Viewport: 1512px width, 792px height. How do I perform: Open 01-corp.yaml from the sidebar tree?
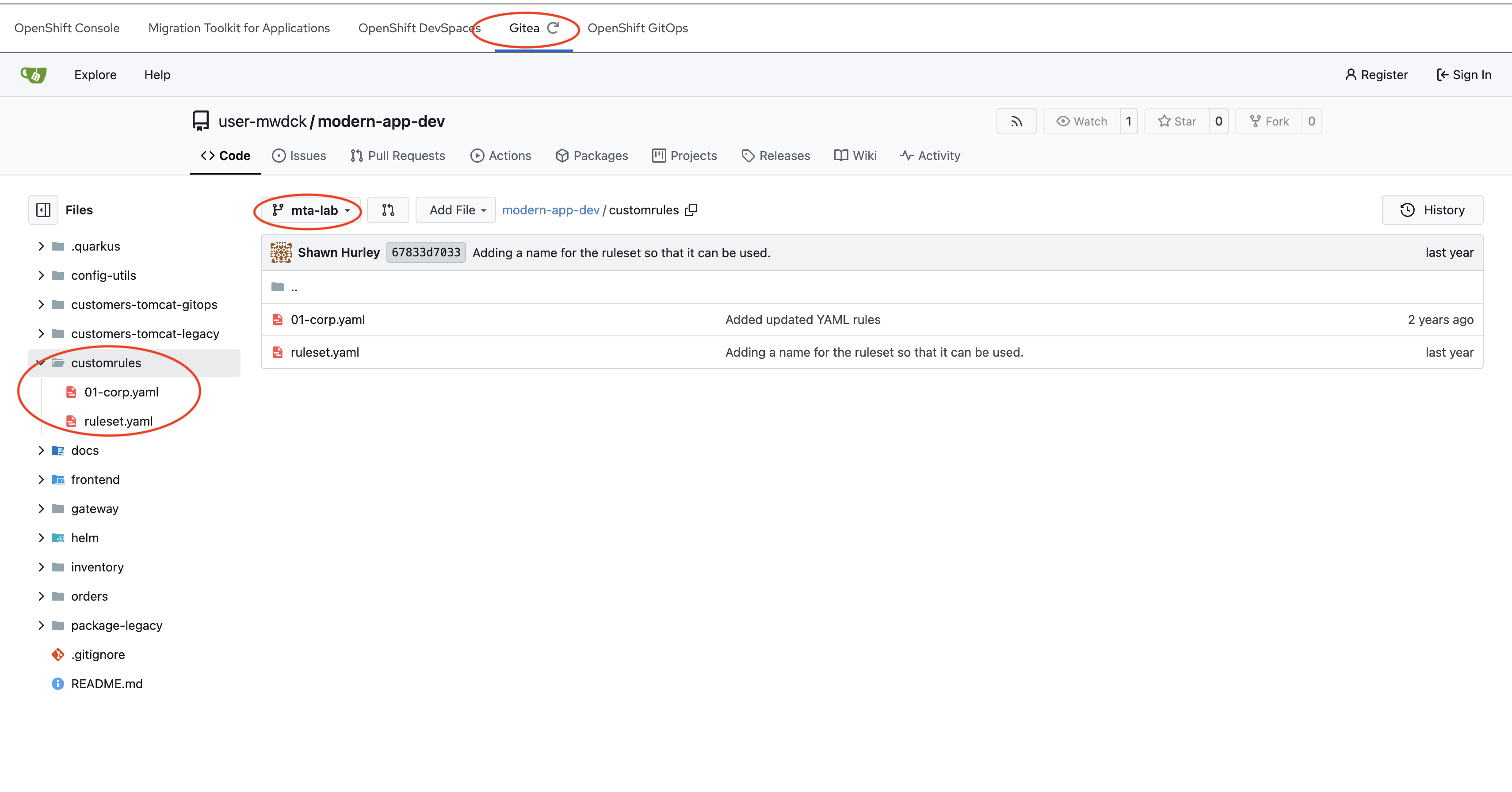click(122, 392)
